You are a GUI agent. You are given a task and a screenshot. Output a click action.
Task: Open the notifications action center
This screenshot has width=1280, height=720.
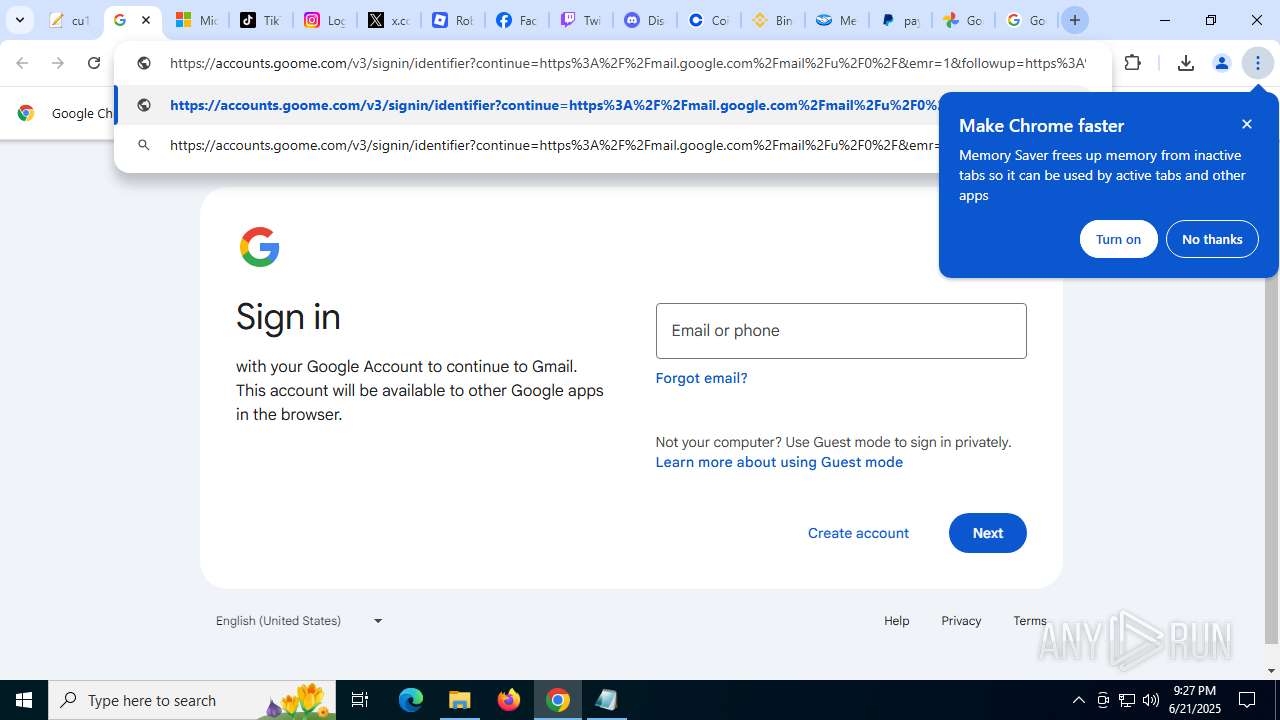click(x=1247, y=700)
